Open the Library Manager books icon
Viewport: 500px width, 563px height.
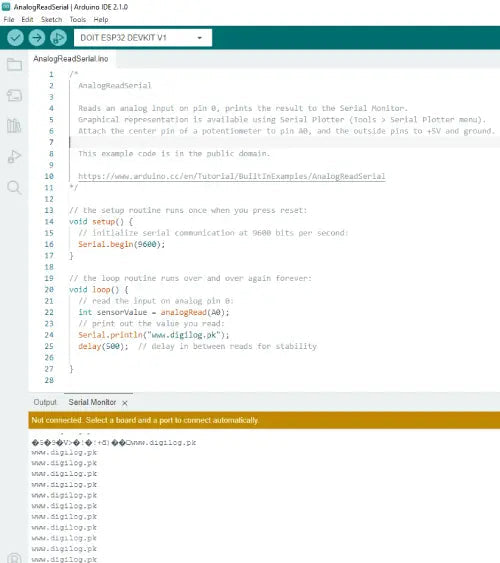click(x=14, y=126)
